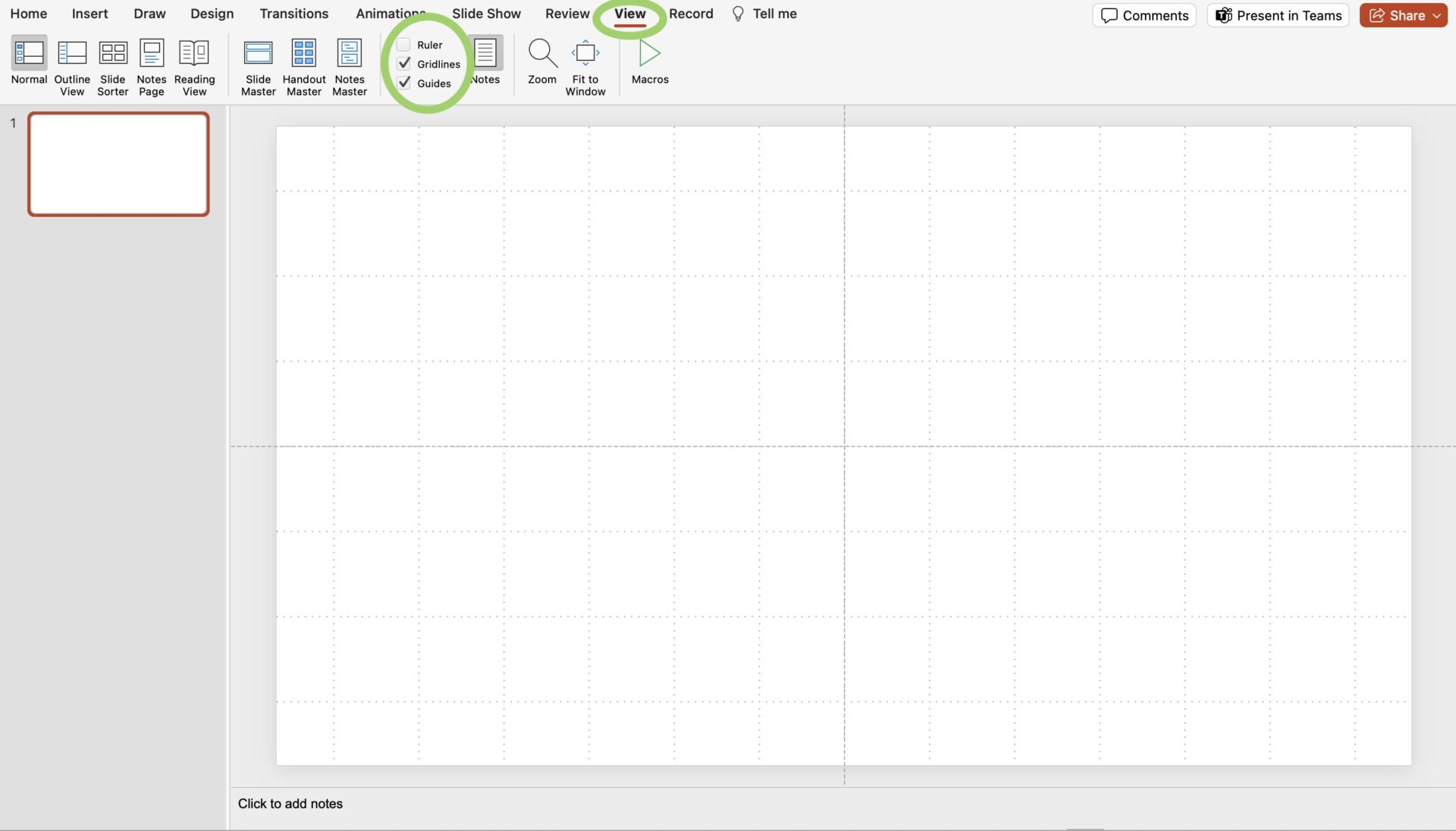Open the Draw tab
This screenshot has width=1456, height=831.
click(149, 14)
